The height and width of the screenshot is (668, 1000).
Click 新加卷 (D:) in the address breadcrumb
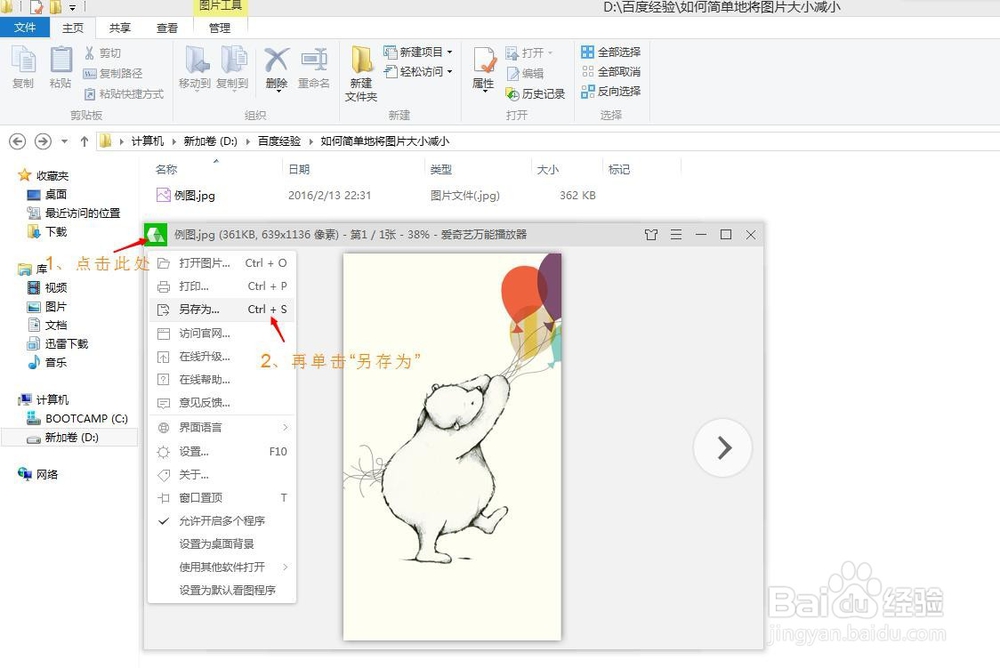pos(210,141)
